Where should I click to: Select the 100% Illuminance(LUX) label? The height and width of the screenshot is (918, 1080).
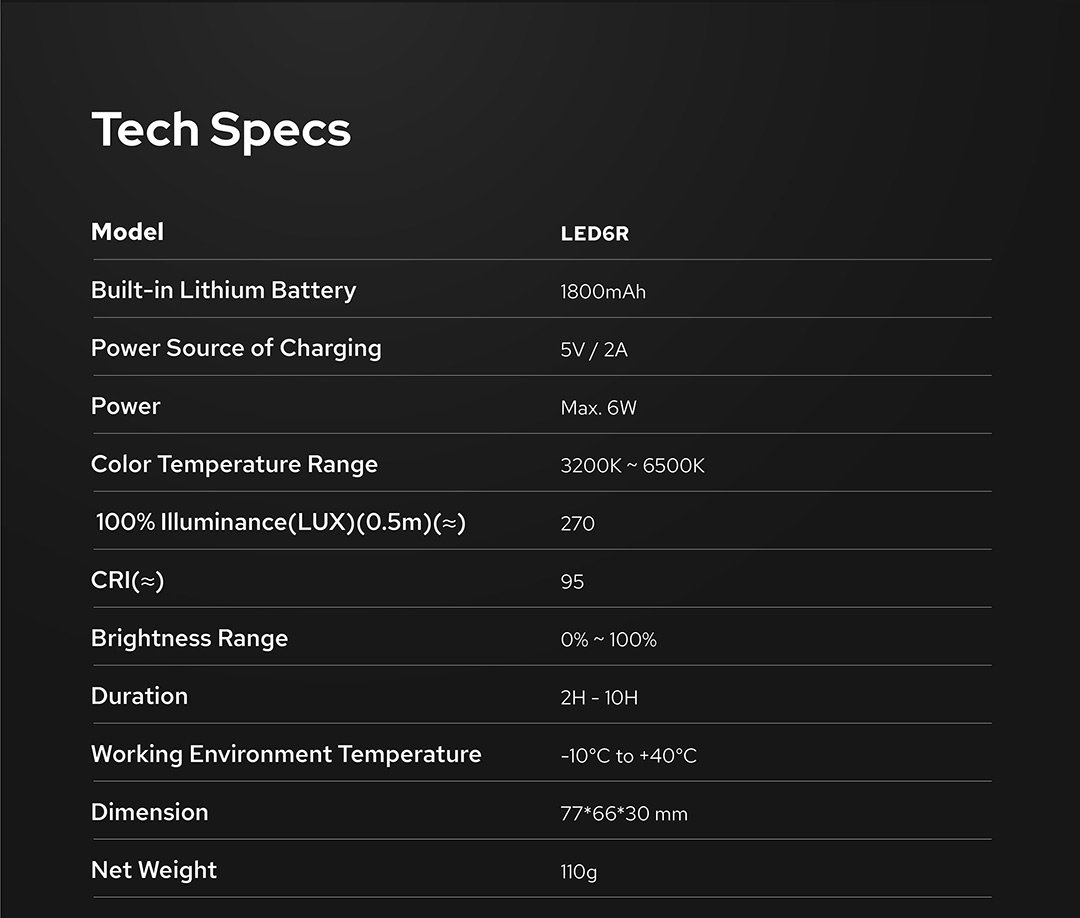click(281, 522)
